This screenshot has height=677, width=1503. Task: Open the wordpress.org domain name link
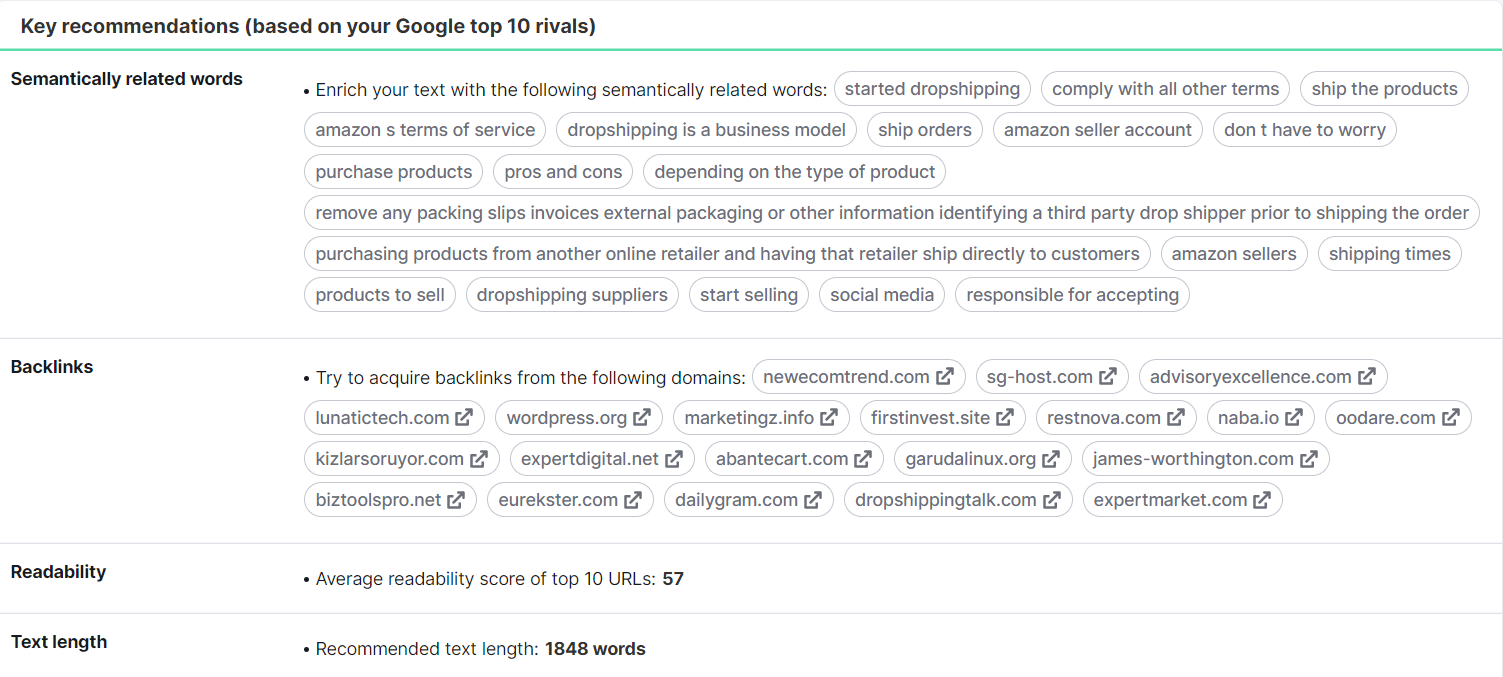tap(567, 418)
